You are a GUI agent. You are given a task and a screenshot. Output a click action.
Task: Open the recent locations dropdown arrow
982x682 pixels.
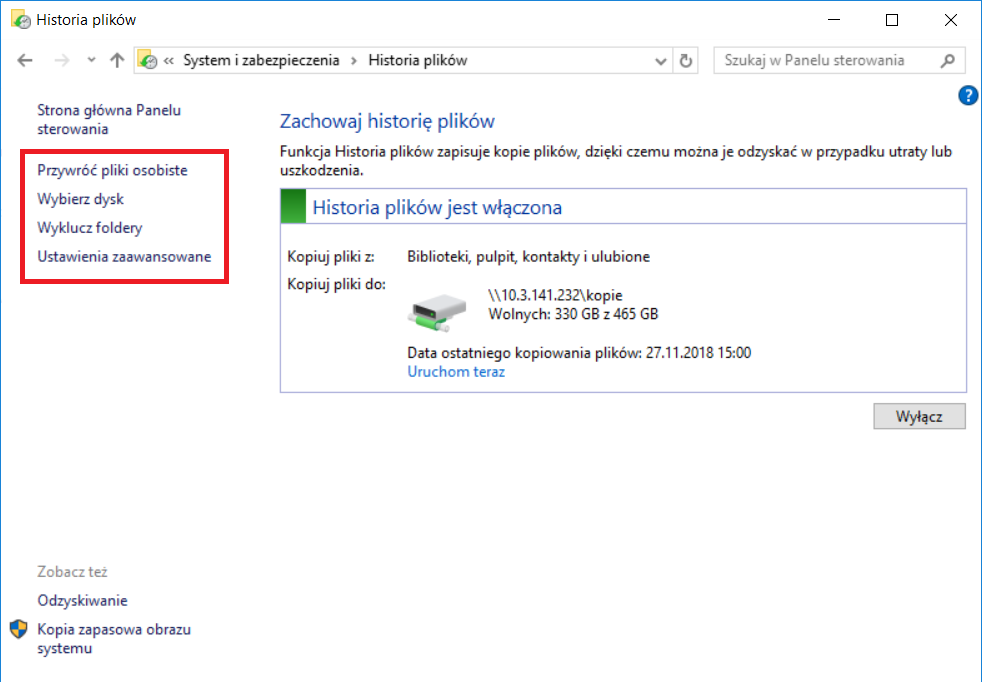pyautogui.click(x=91, y=60)
